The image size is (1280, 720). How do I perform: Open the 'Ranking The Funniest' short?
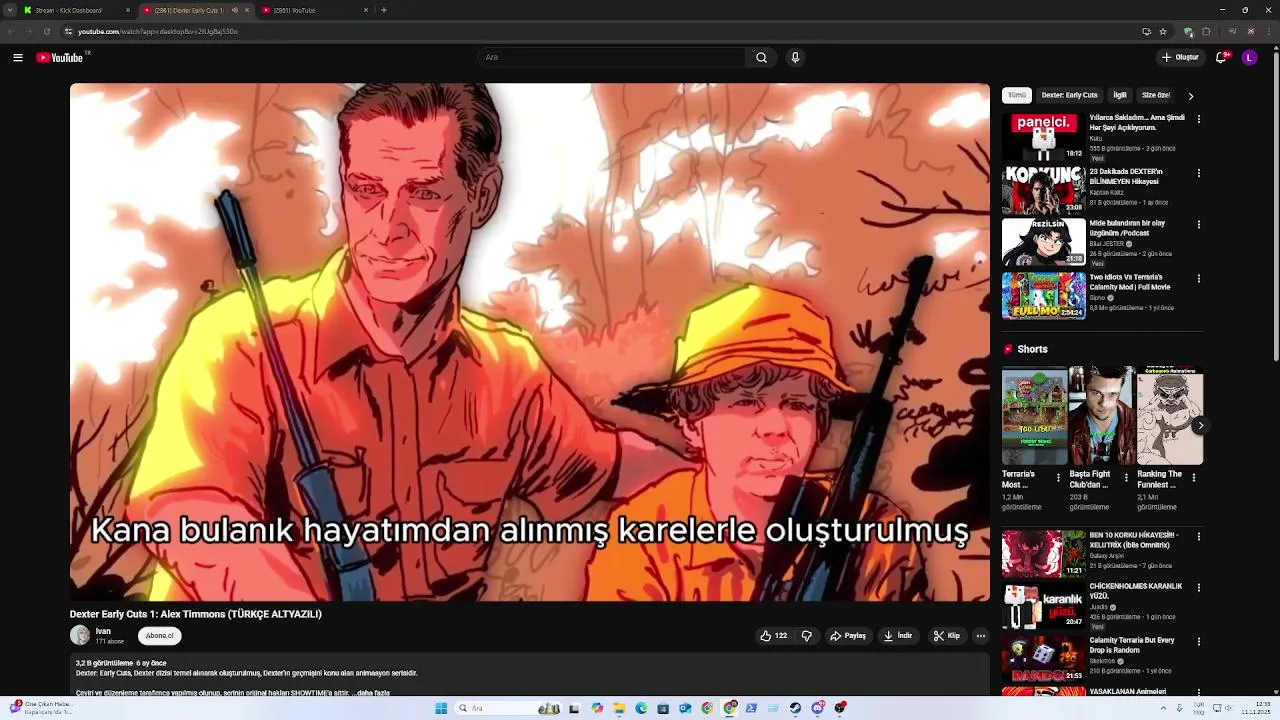tap(1170, 415)
